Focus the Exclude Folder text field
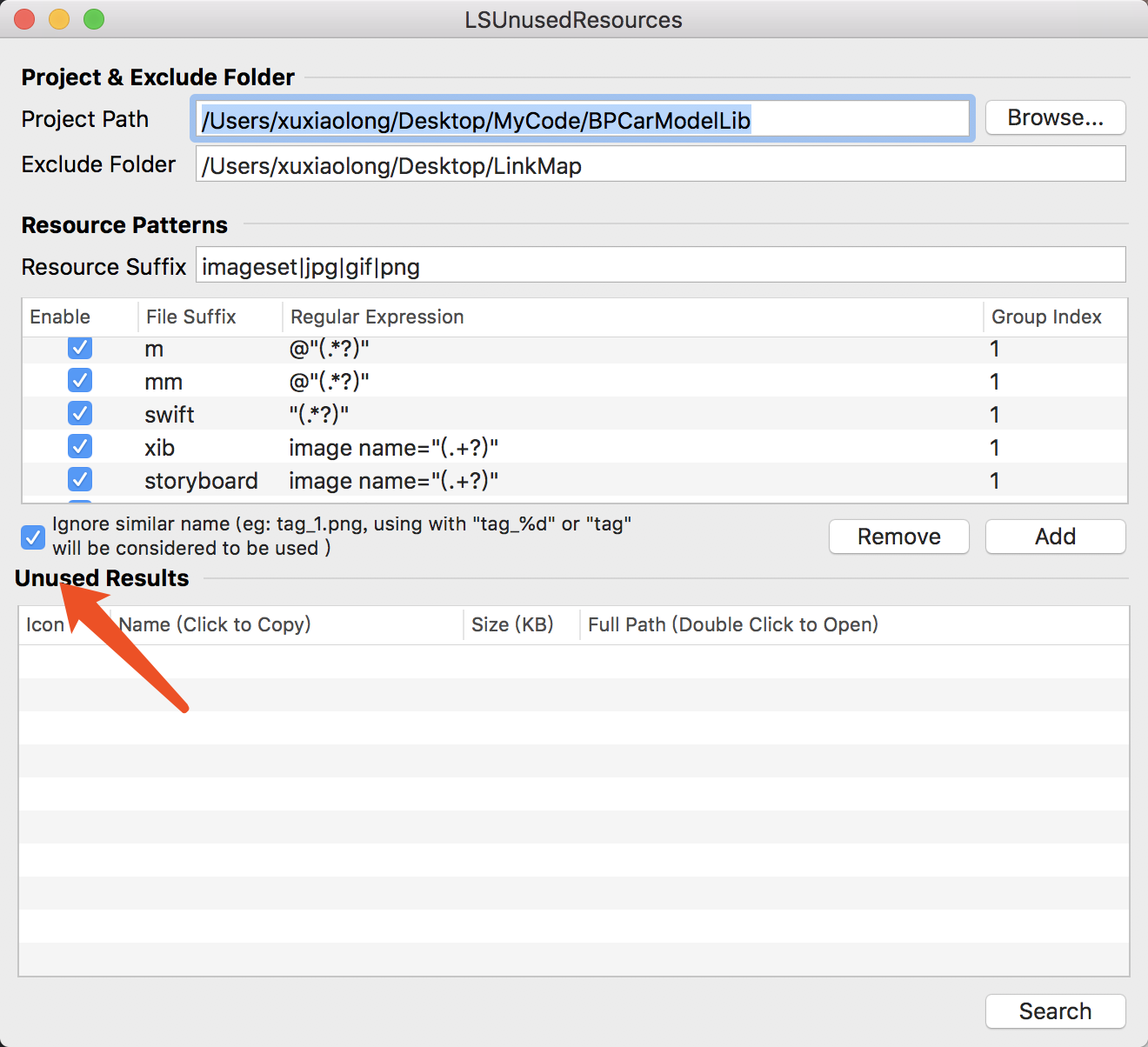The width and height of the screenshot is (1148, 1047). (661, 164)
